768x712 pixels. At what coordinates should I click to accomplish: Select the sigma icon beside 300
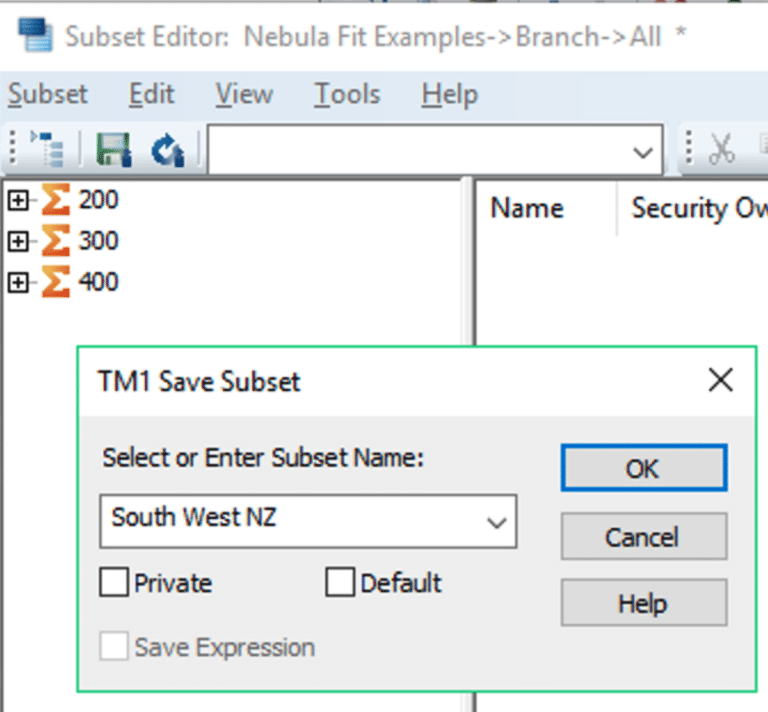55,240
